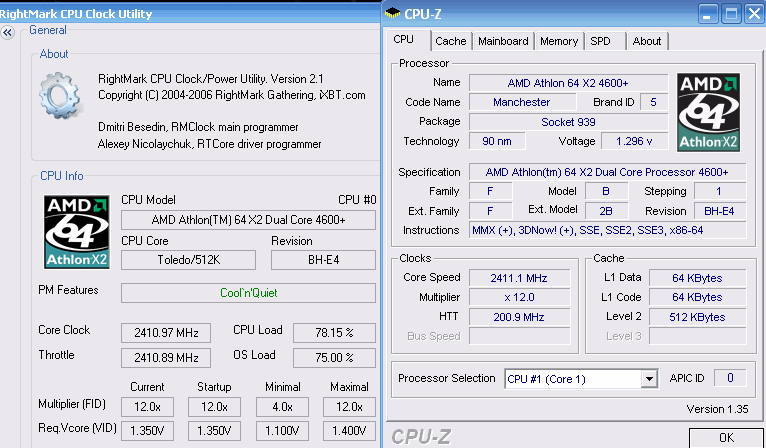Click the HTT value 200.9 MHz

point(519,317)
